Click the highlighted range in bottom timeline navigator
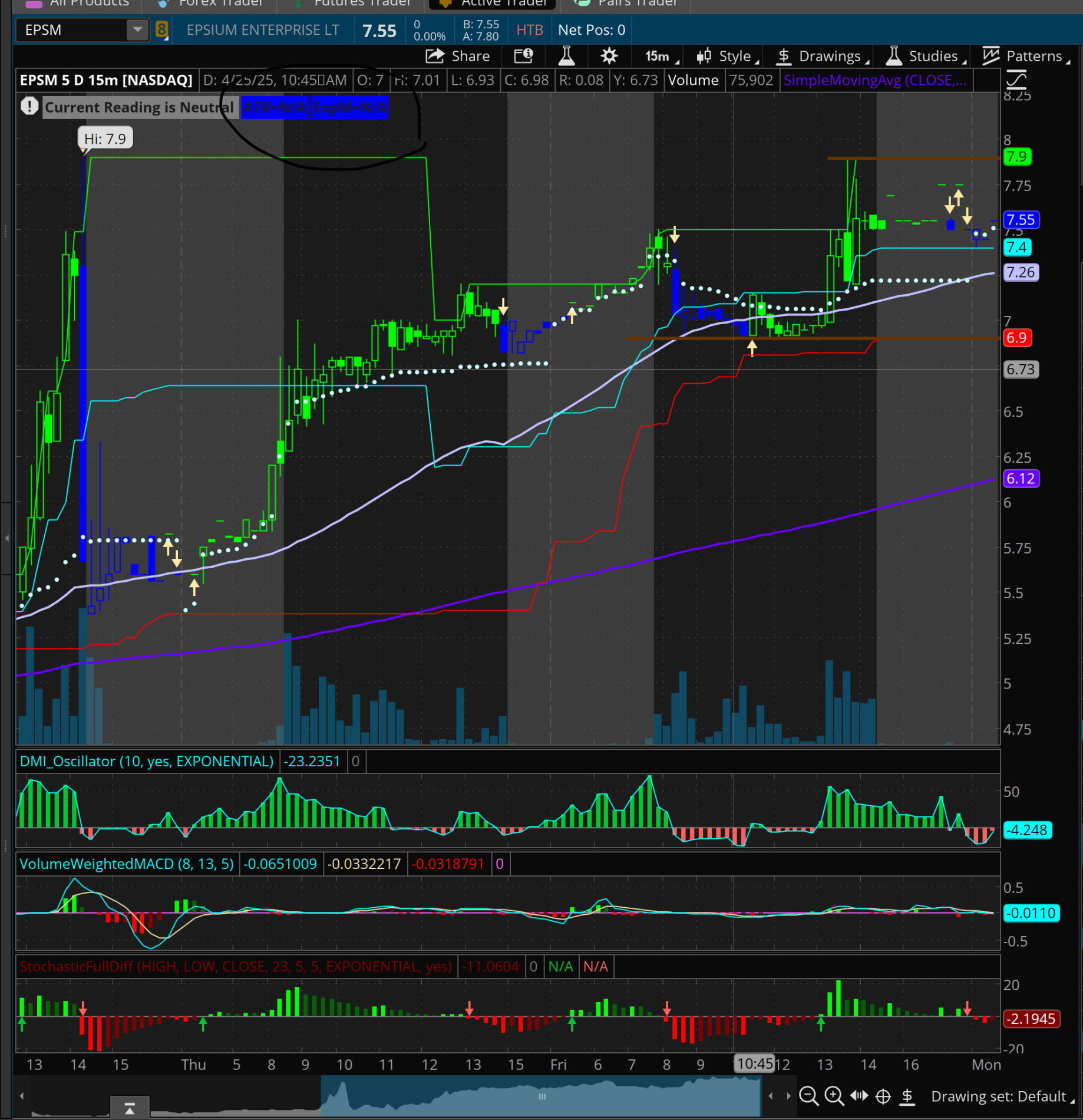The width and height of the screenshot is (1083, 1120). 541,1096
